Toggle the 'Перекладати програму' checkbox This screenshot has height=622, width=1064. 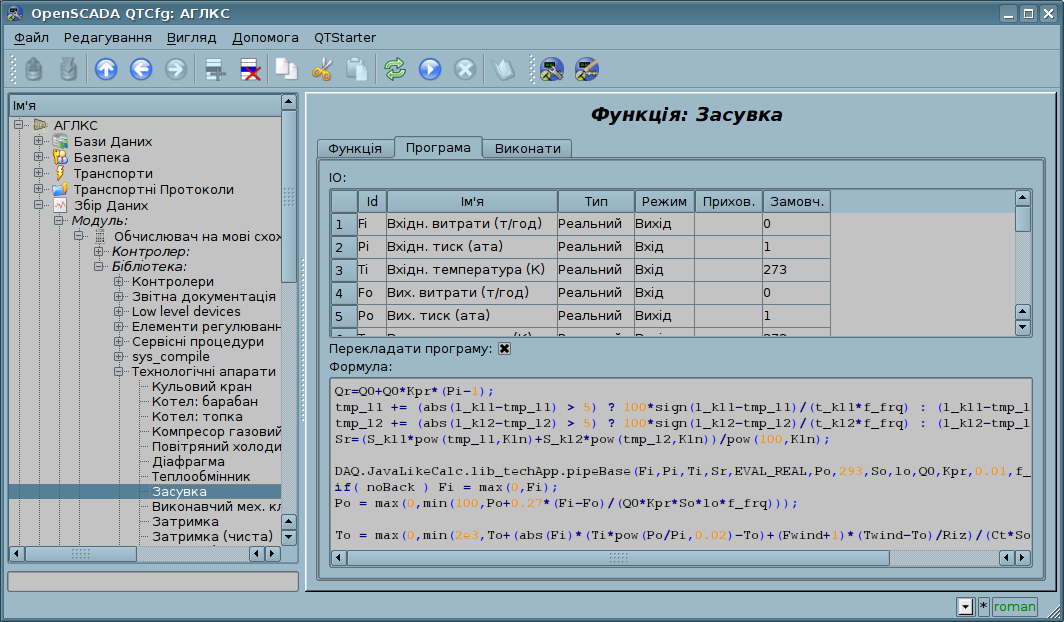pos(505,349)
